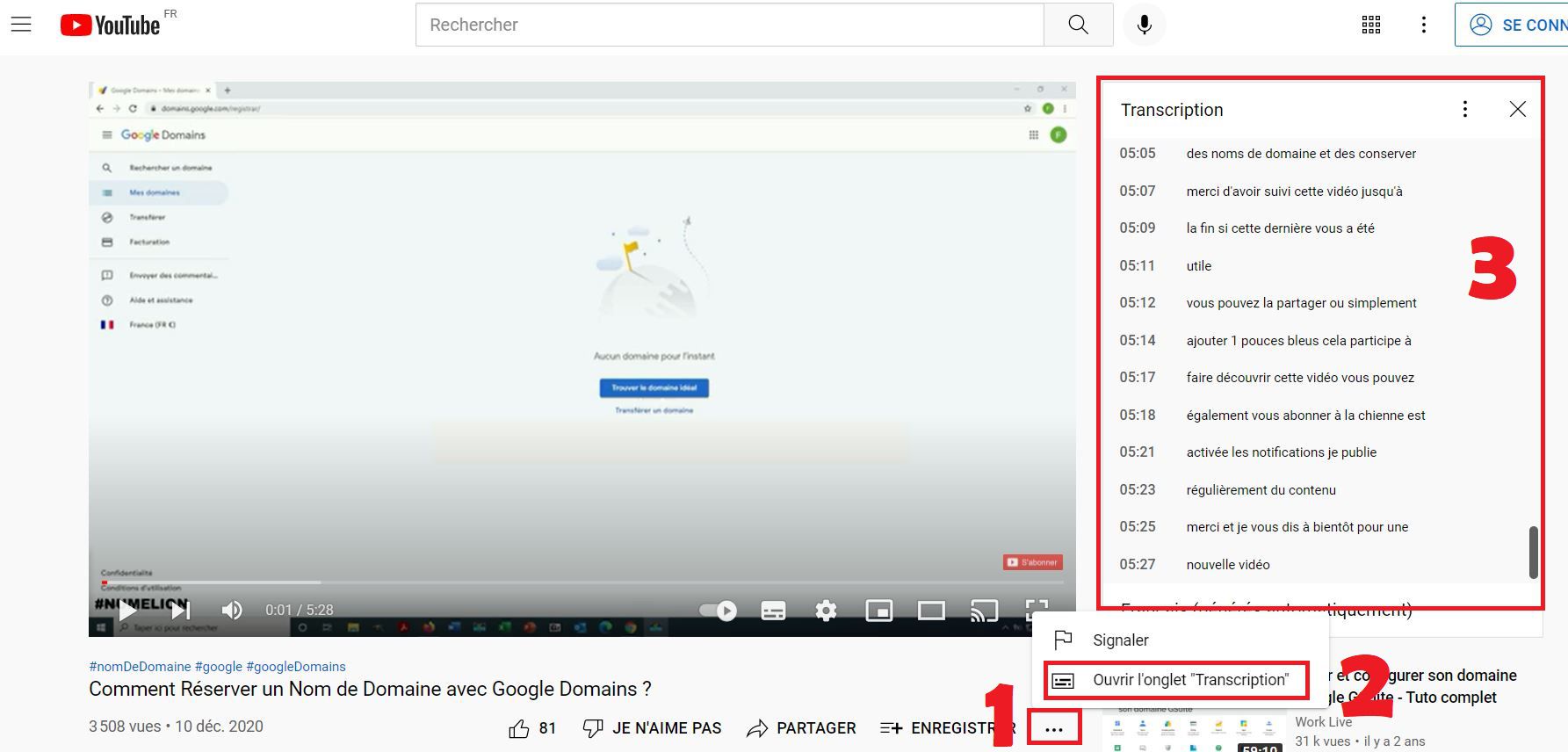The image size is (1568, 752).
Task: Toggle the autoplay switch
Action: pyautogui.click(x=718, y=611)
